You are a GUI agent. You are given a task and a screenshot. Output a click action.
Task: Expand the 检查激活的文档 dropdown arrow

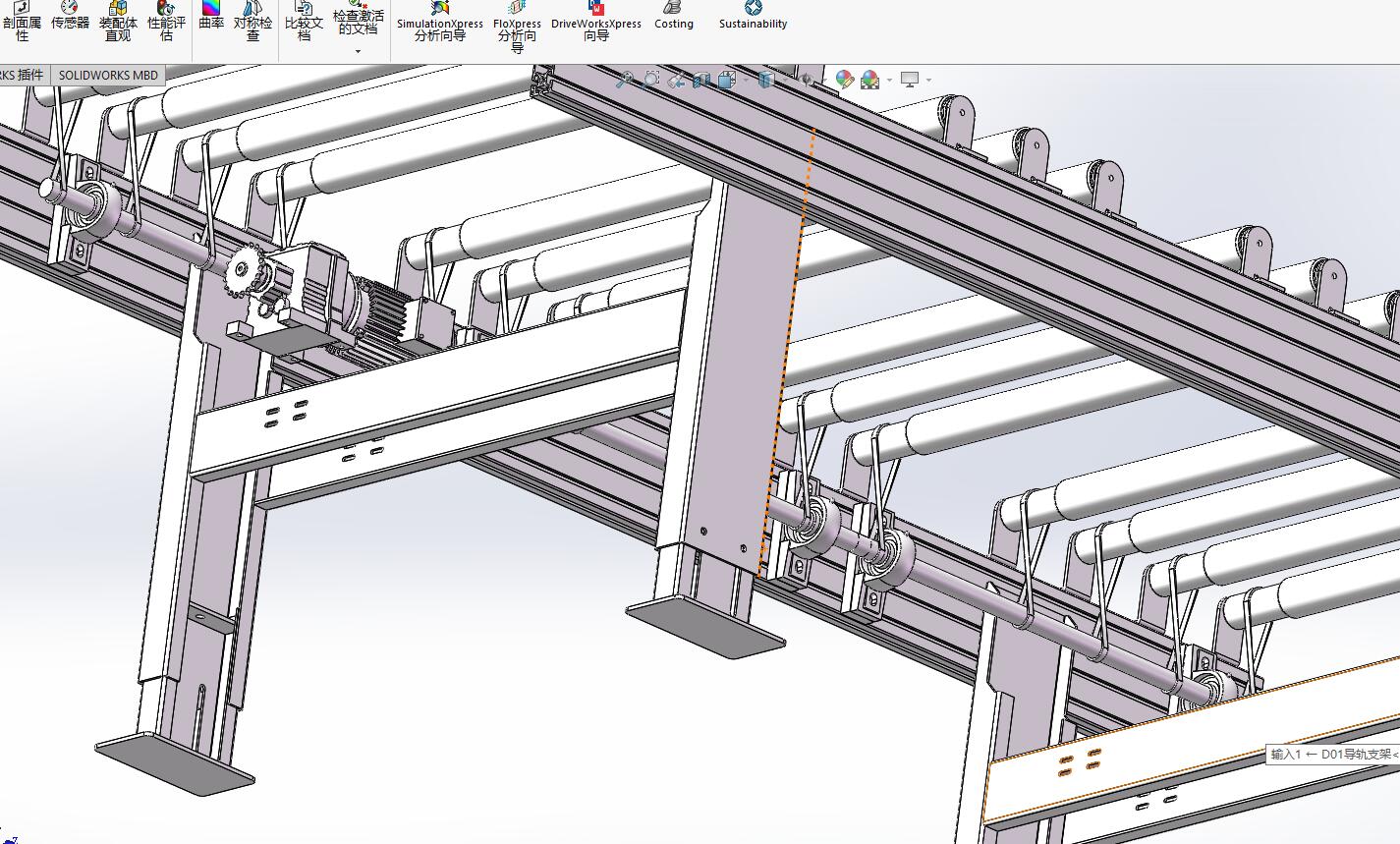[358, 51]
